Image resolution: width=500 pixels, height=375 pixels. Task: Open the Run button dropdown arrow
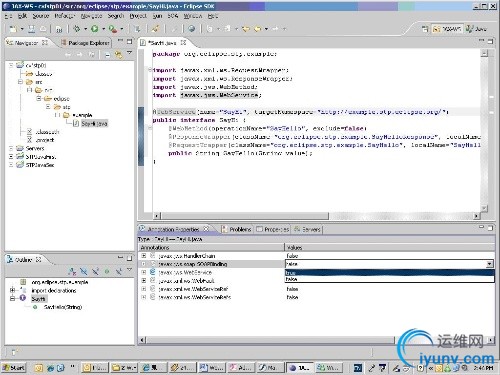pos(103,29)
